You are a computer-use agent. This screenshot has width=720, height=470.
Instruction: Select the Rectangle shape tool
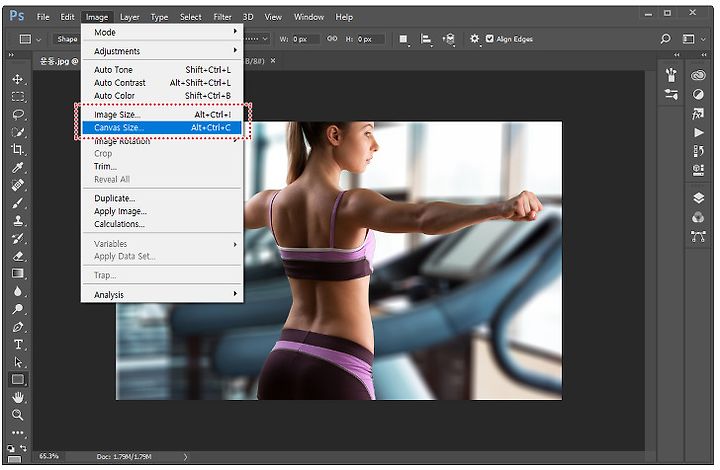click(17, 380)
